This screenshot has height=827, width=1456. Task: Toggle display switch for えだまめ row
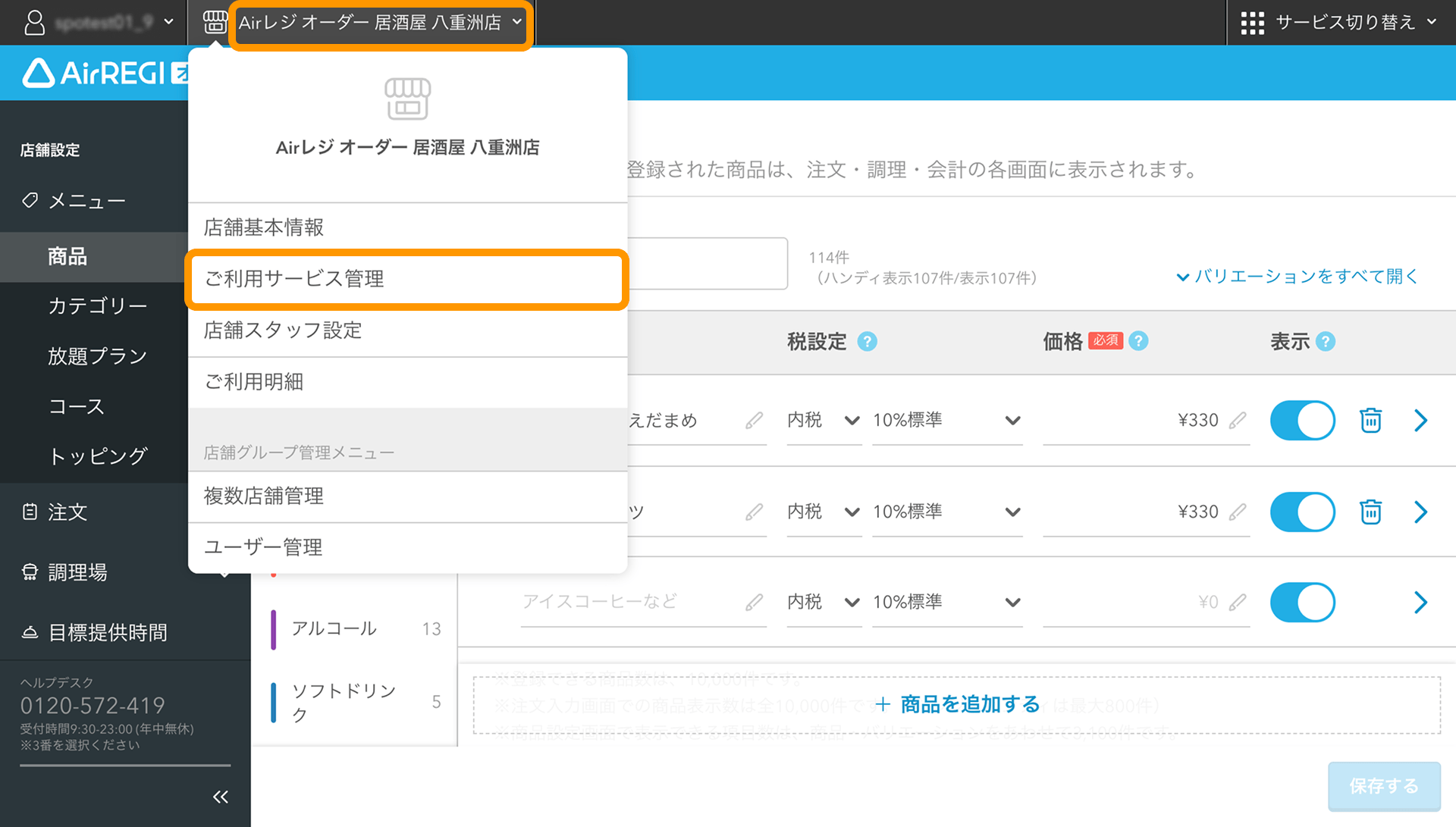point(1302,420)
